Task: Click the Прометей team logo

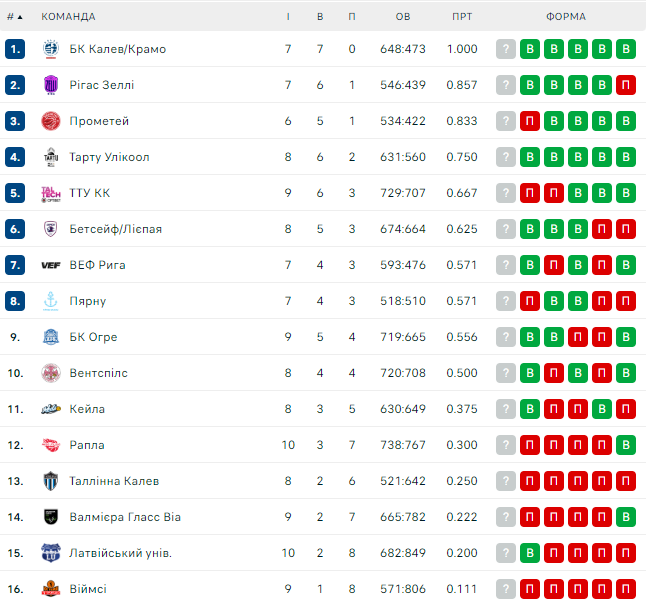Action: coord(51,121)
